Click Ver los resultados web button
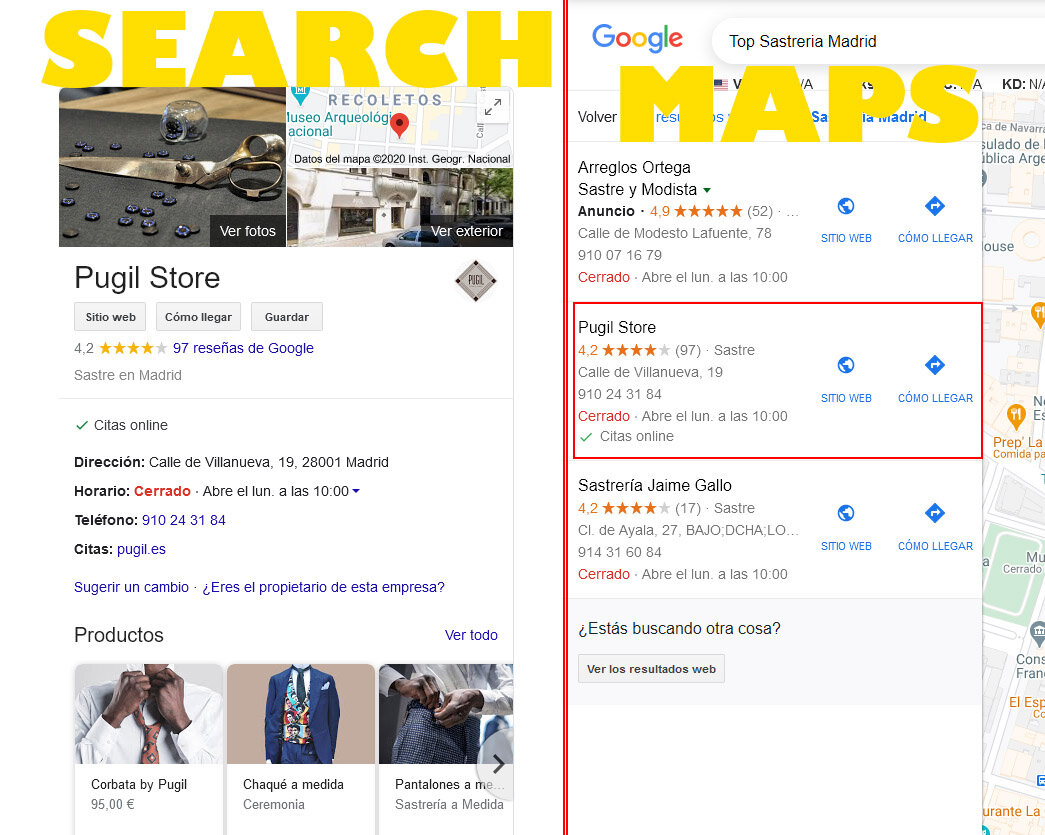 point(651,668)
